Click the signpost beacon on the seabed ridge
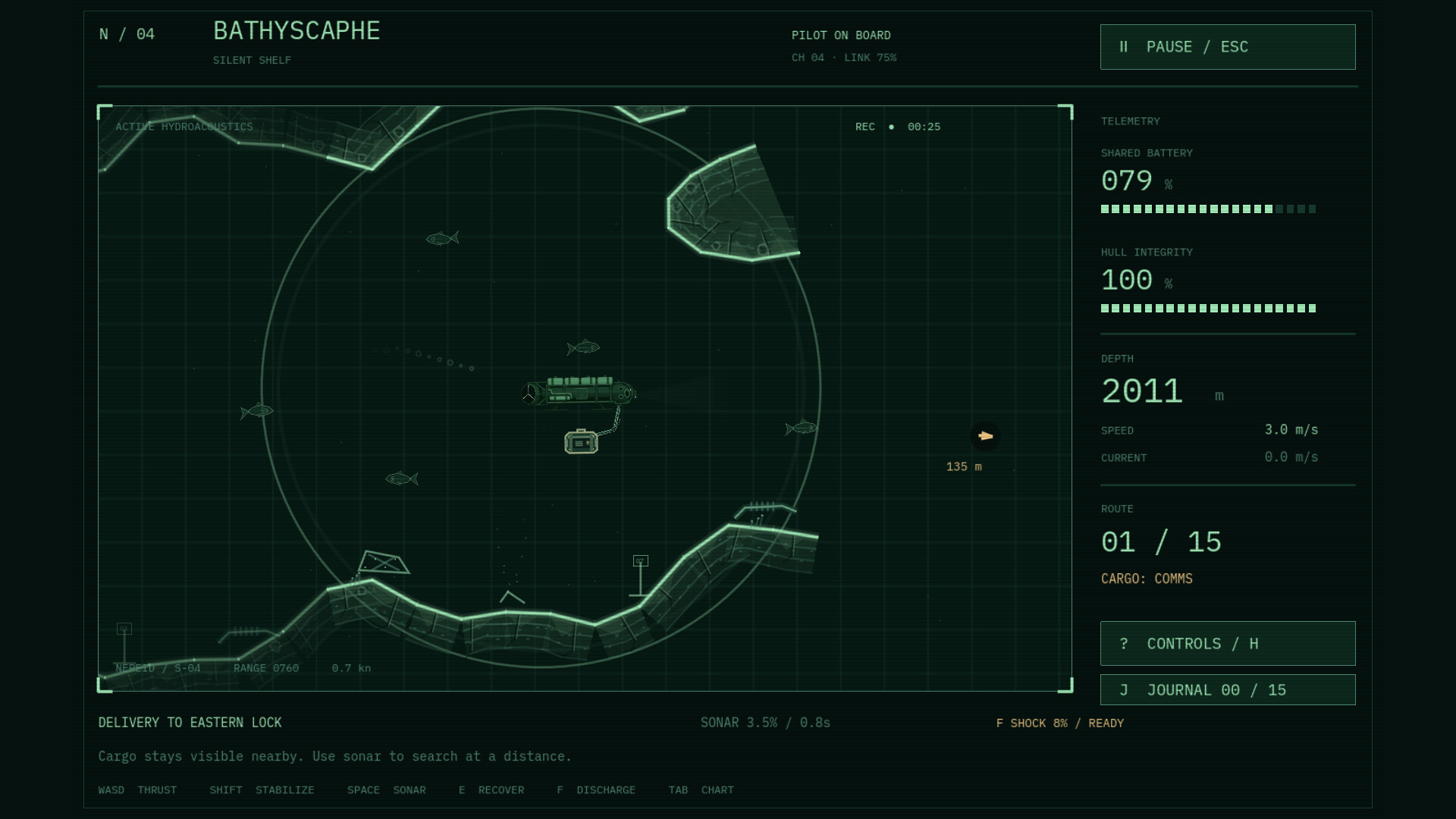The width and height of the screenshot is (1456, 819). pos(641,576)
